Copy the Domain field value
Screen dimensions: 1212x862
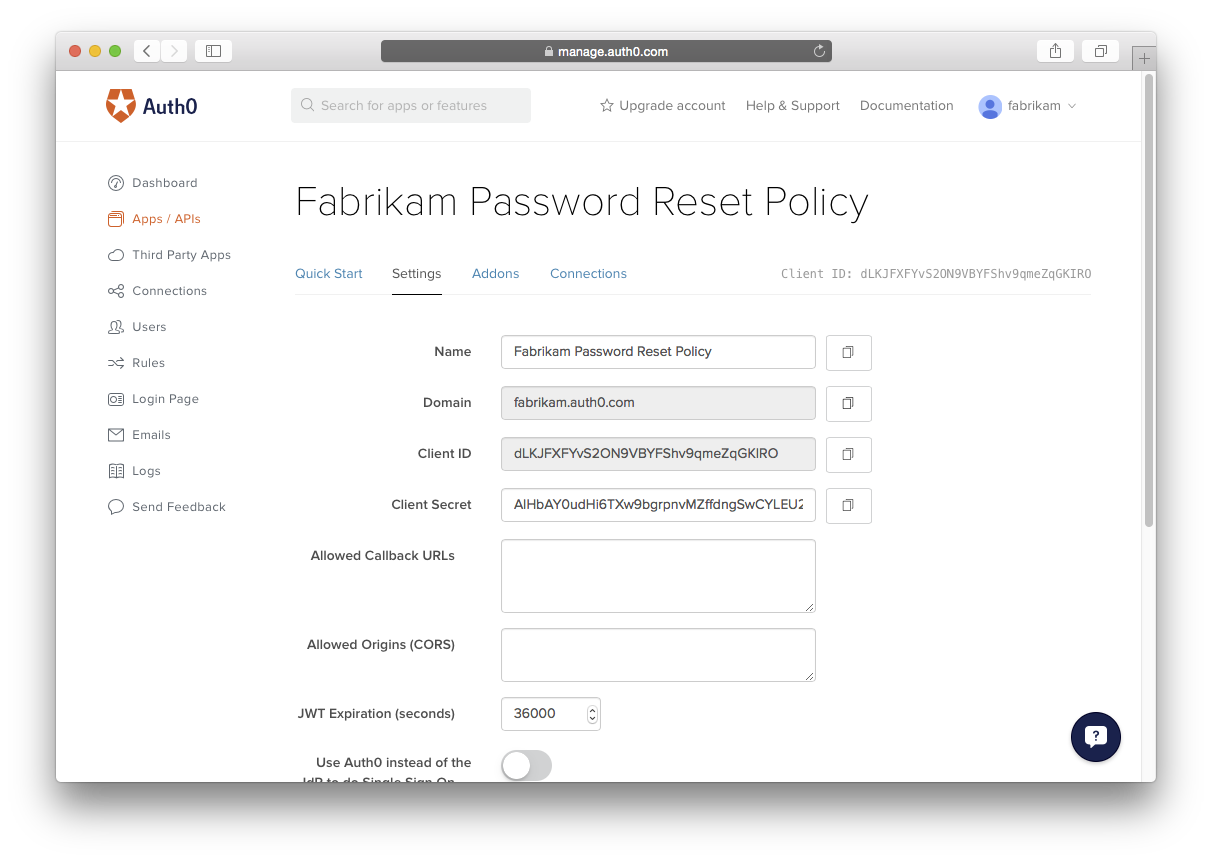848,403
